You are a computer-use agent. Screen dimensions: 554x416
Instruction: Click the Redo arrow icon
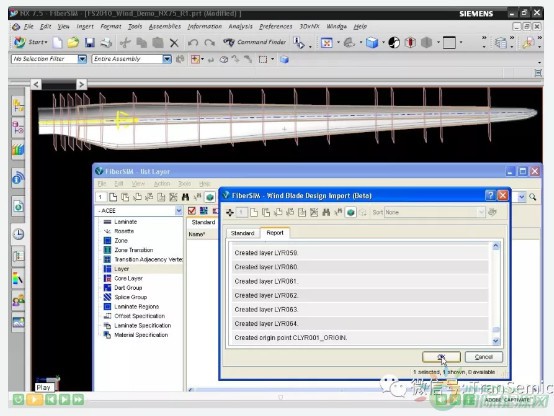[x=210, y=43]
